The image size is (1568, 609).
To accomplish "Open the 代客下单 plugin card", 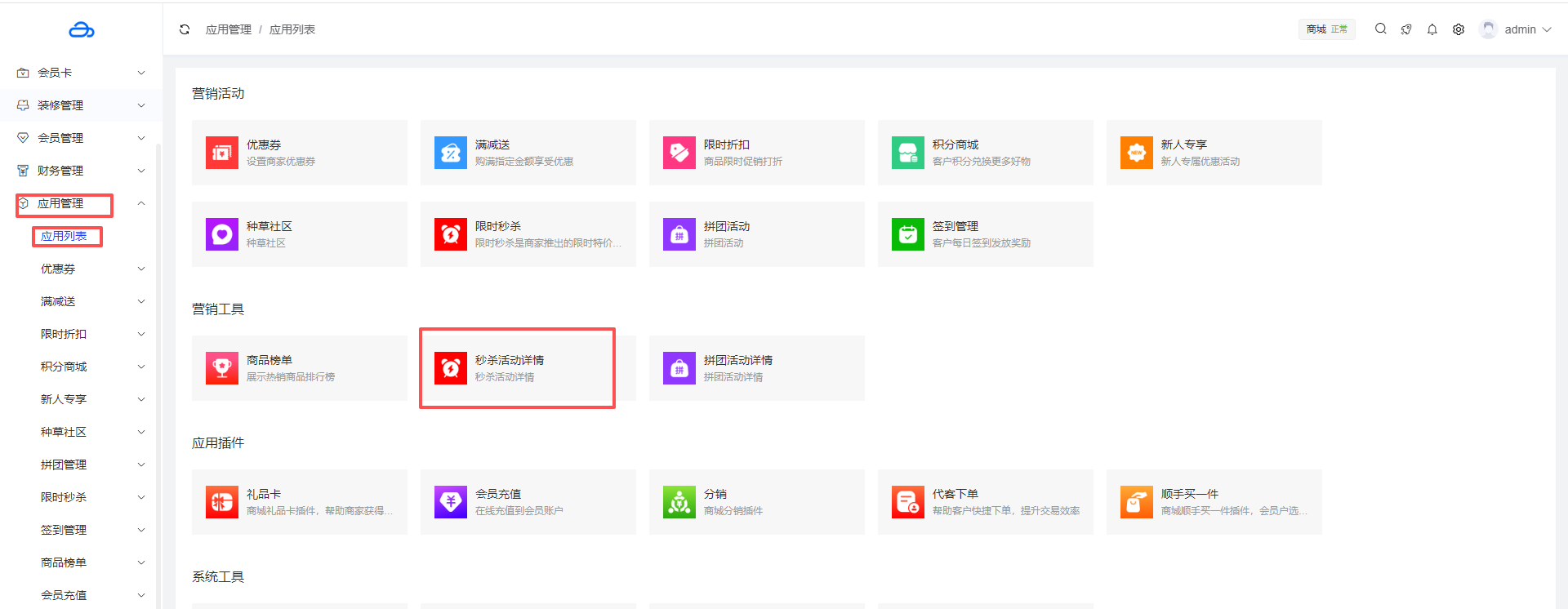I will (x=985, y=502).
